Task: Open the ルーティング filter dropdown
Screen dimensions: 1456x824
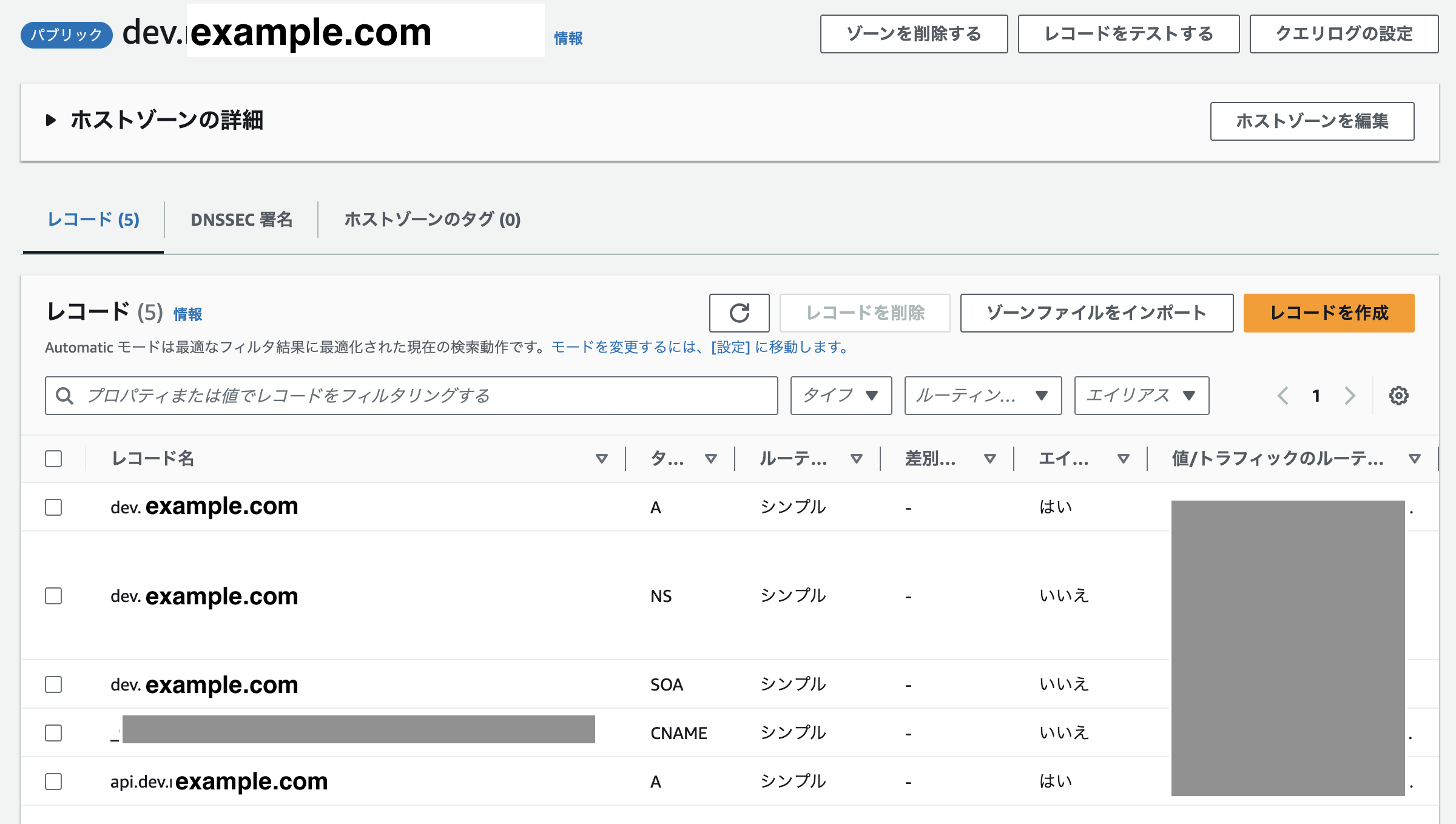Action: tap(982, 395)
